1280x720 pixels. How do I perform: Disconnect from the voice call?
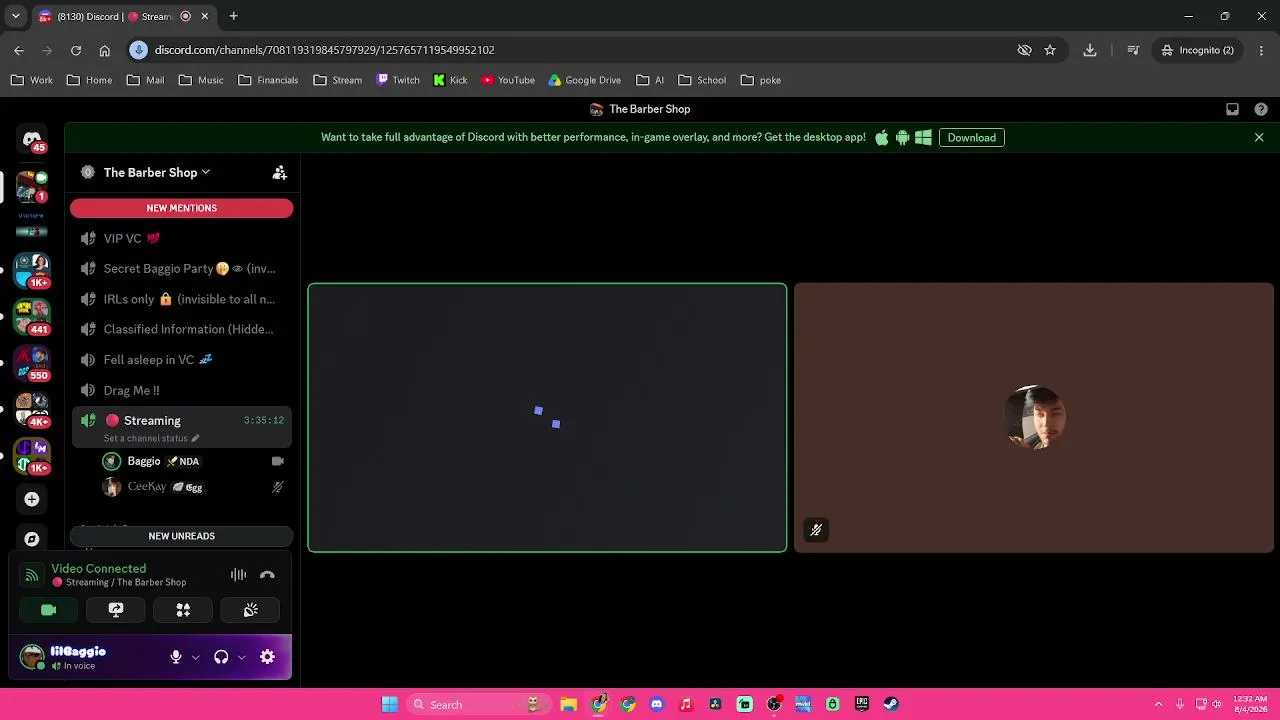tap(267, 575)
